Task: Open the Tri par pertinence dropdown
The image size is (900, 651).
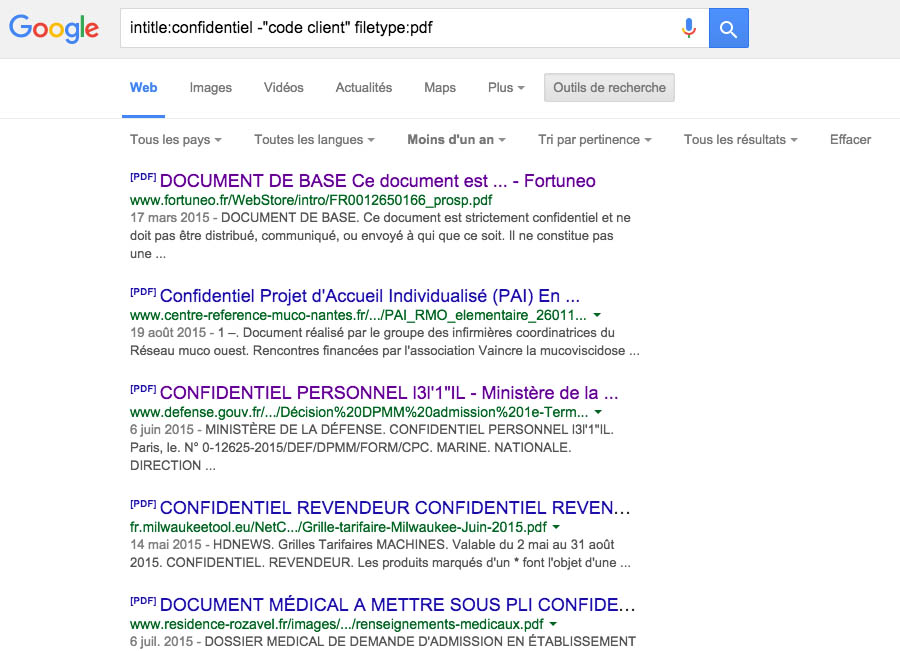Action: [595, 140]
